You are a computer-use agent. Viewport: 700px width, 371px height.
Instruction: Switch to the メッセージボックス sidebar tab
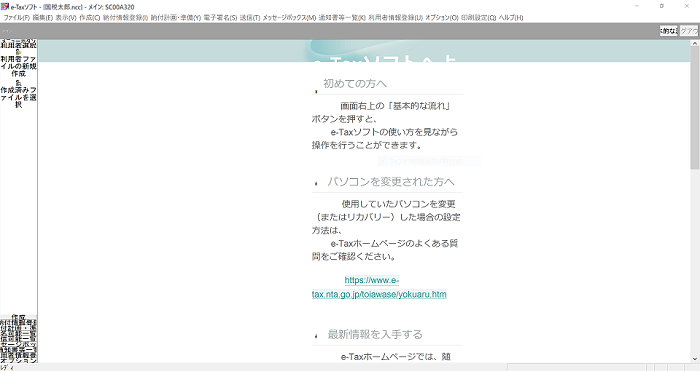18,345
